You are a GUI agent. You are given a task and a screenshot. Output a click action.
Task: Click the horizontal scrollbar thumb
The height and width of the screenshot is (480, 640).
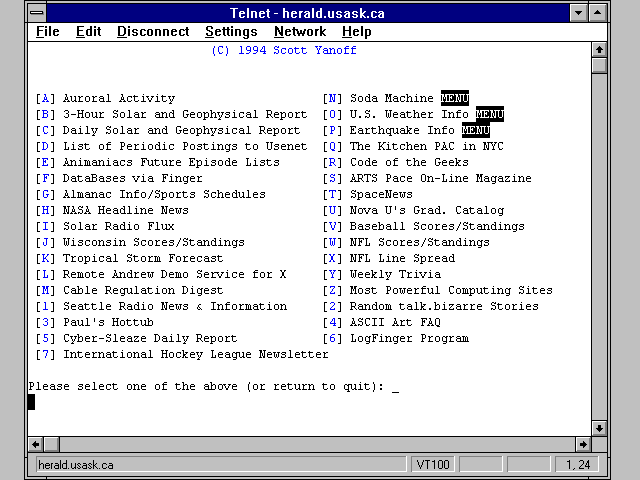point(53,444)
